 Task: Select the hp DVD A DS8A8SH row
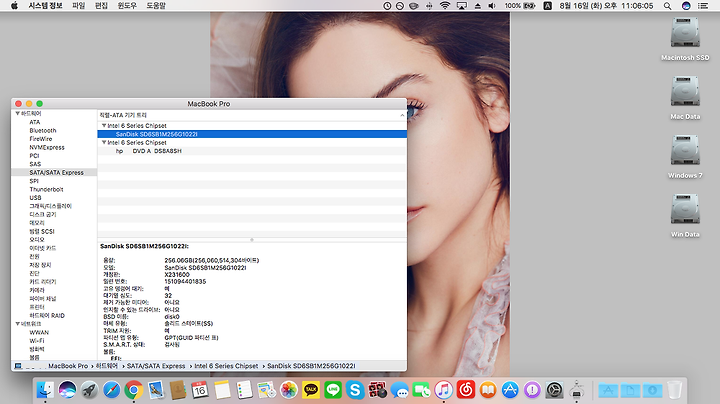pos(252,151)
